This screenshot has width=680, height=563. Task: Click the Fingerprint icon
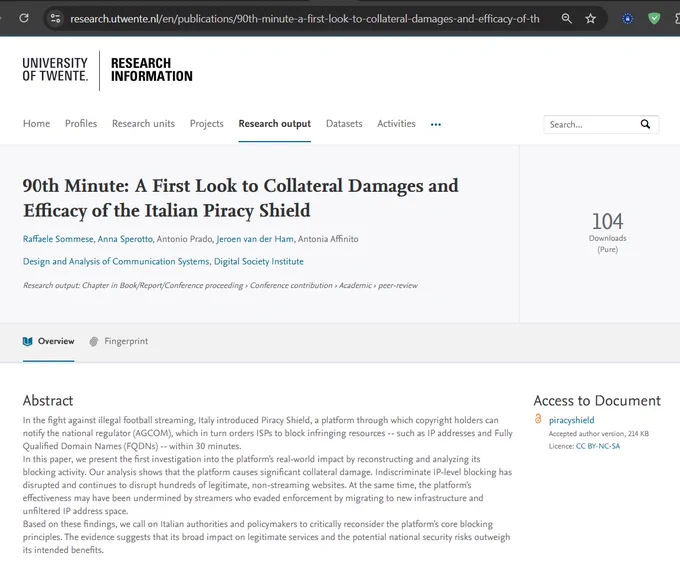[94, 341]
